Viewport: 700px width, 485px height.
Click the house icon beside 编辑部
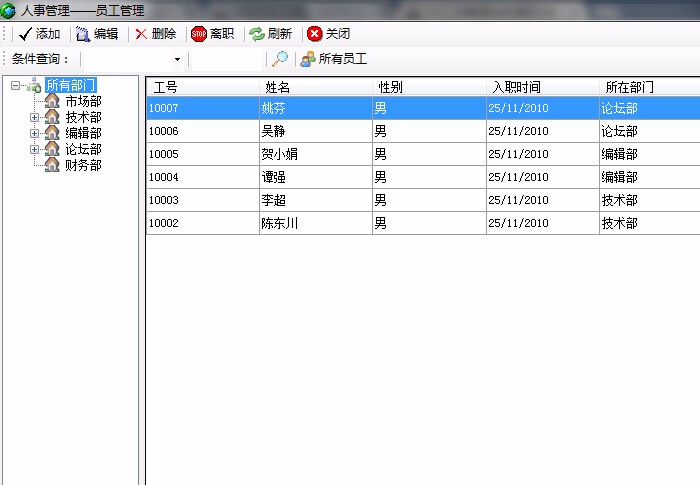pos(52,133)
